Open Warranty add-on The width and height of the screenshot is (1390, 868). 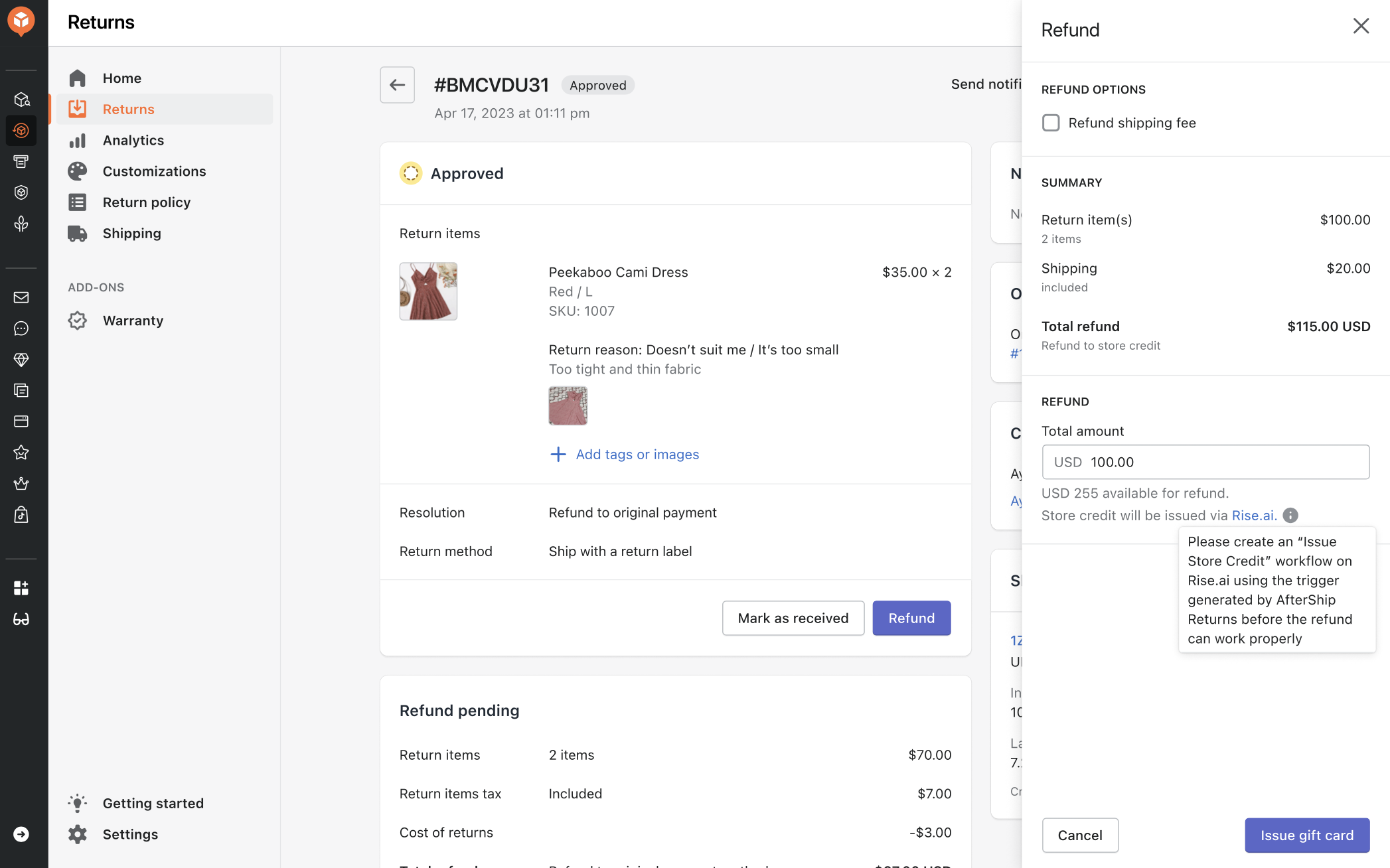[x=133, y=321]
